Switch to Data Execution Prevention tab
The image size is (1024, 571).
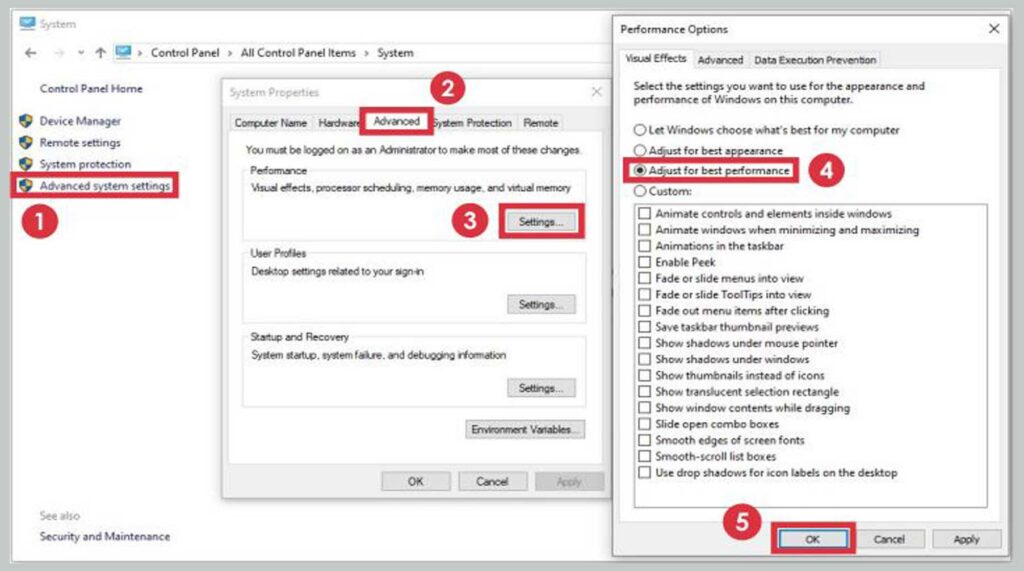click(x=815, y=60)
